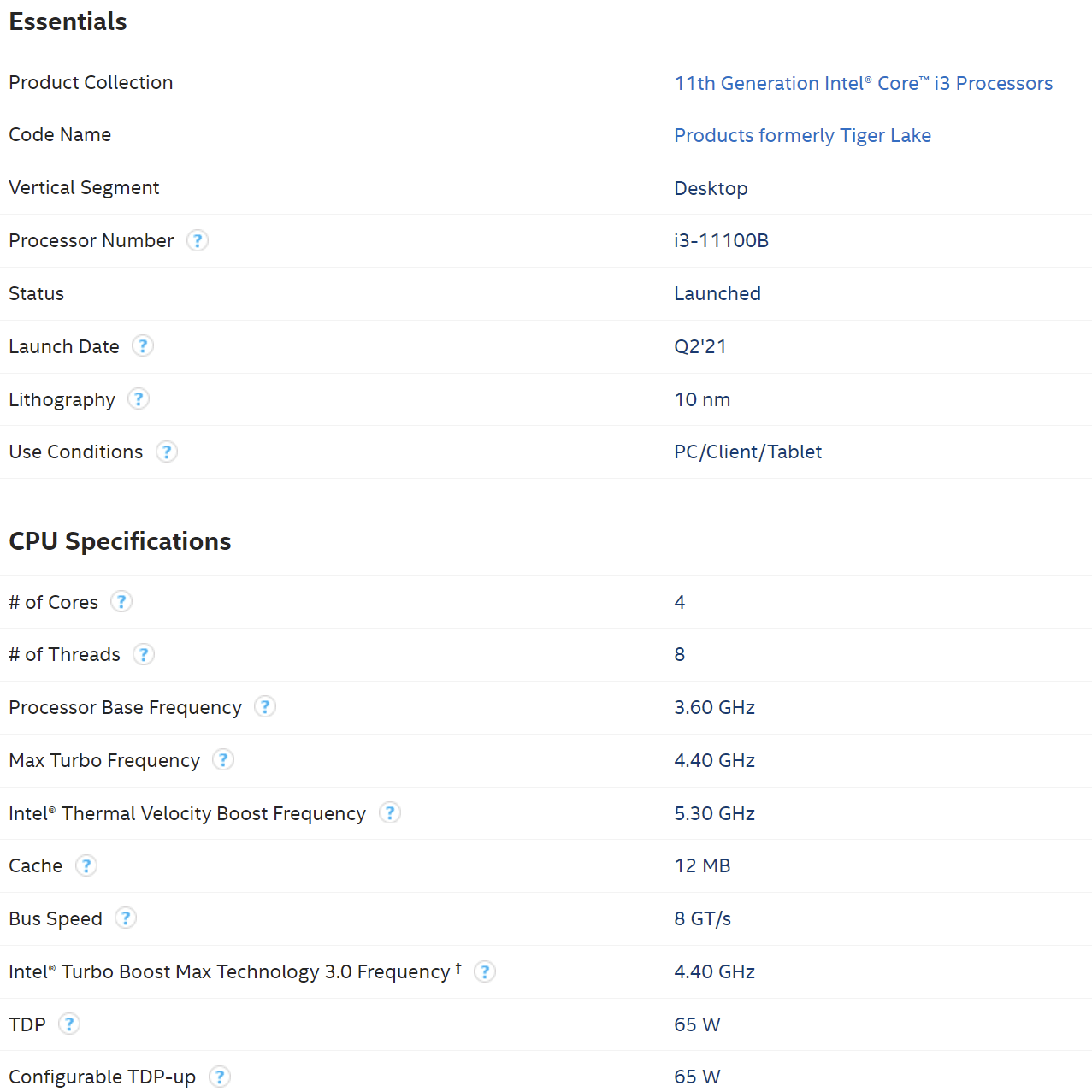1092x1092 pixels.
Task: Click the CPU Specifications section heading
Action: pos(120,542)
